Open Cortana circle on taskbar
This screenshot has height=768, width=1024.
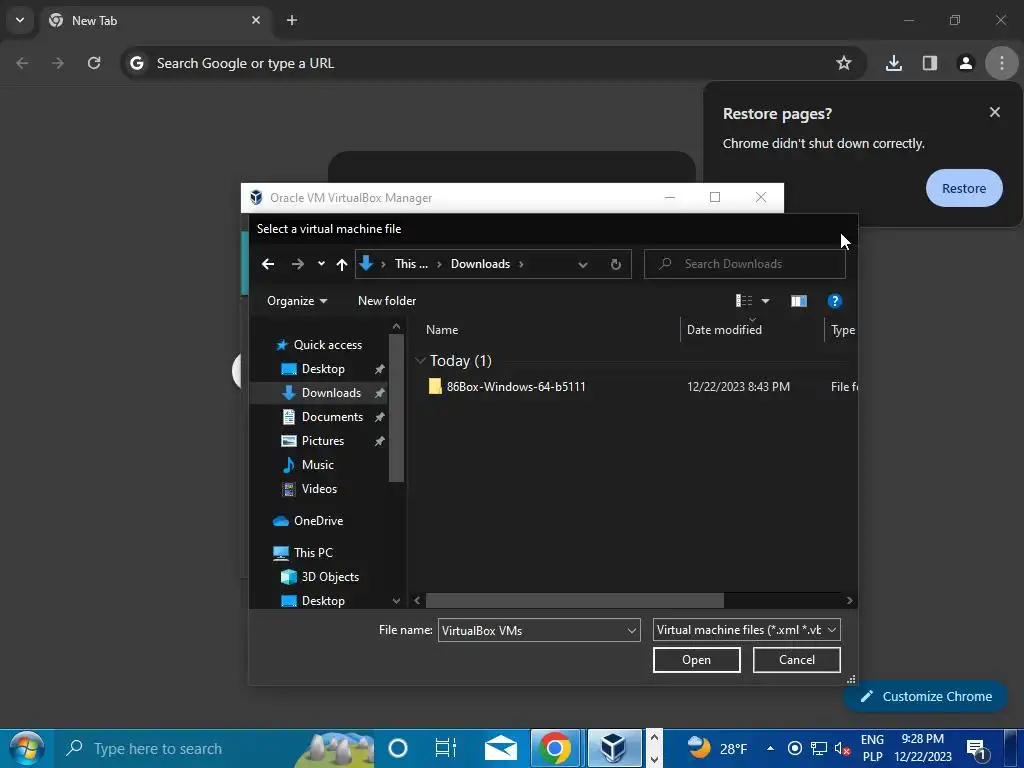[x=397, y=748]
